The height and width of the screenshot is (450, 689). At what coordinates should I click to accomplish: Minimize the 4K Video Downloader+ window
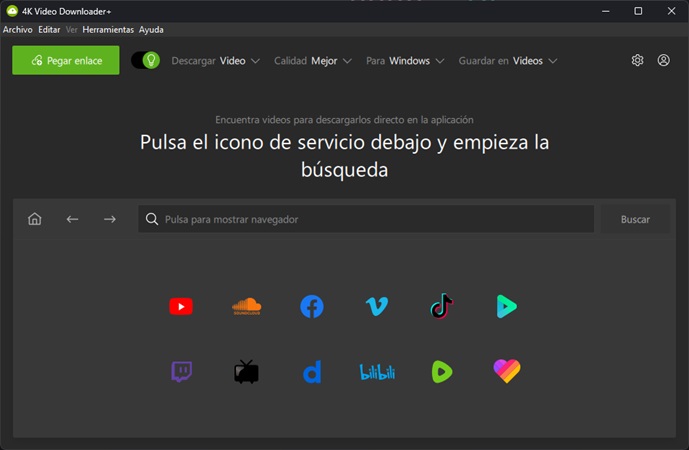pos(606,11)
